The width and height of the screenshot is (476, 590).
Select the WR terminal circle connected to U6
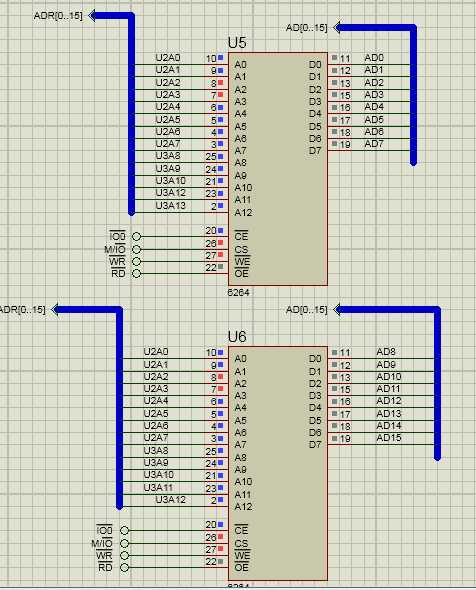(125, 555)
